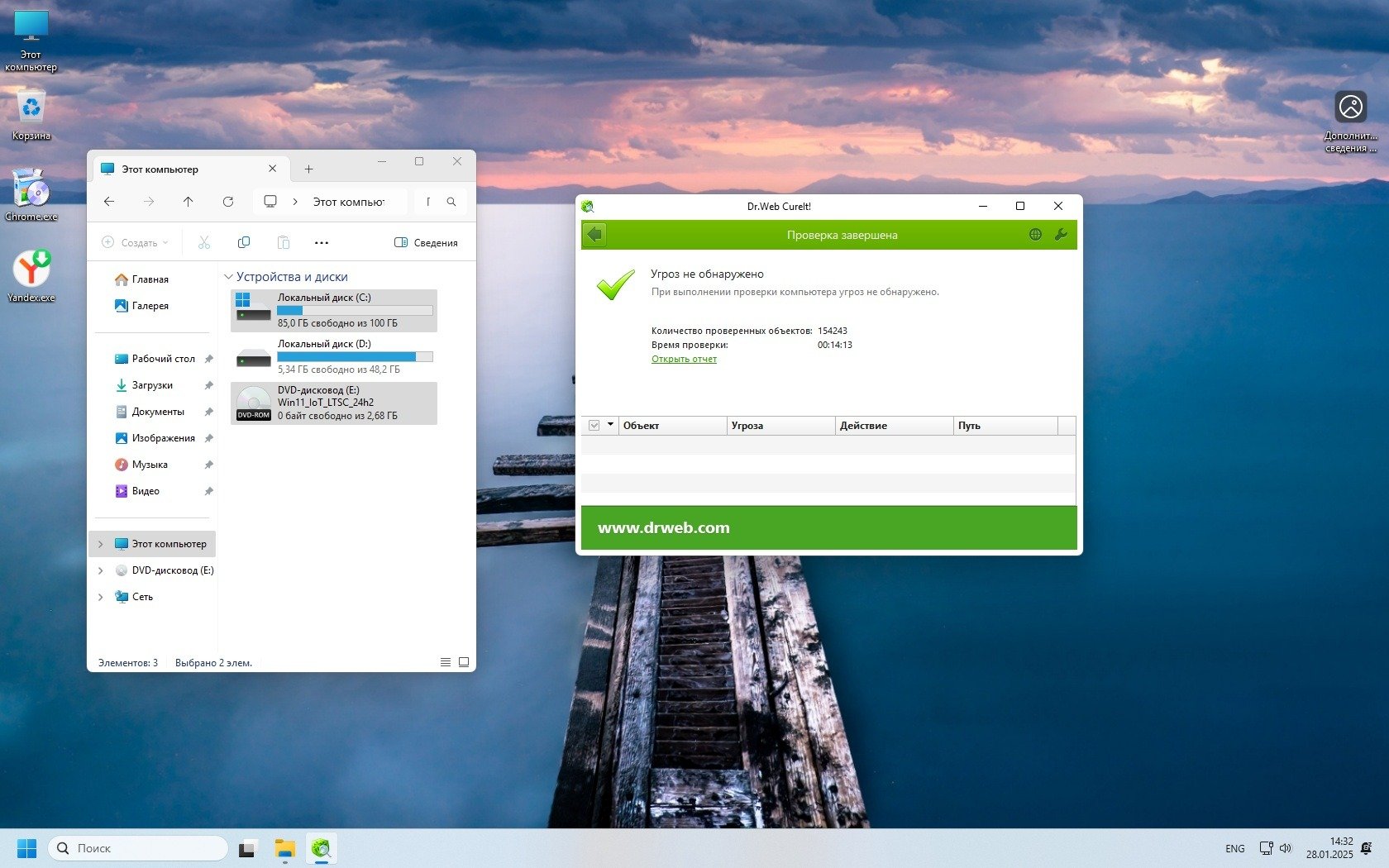Click the Windows search box in taskbar
This screenshot has width=1389, height=868.
pos(138,848)
